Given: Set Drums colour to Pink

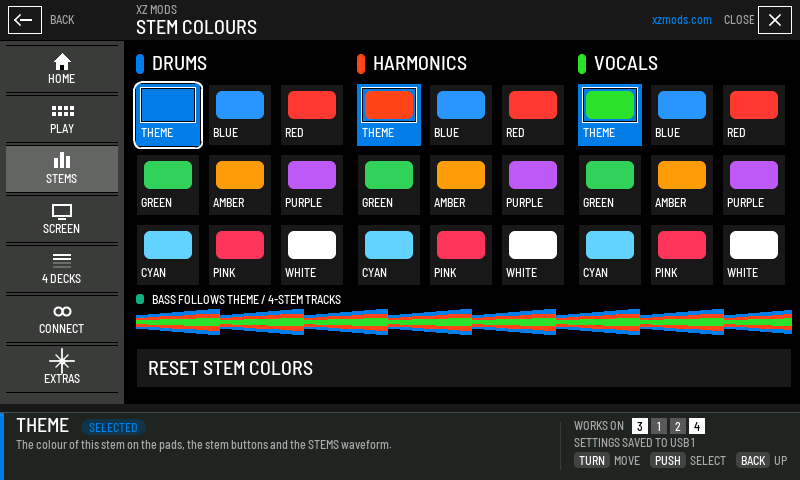Looking at the screenshot, I should 240,255.
